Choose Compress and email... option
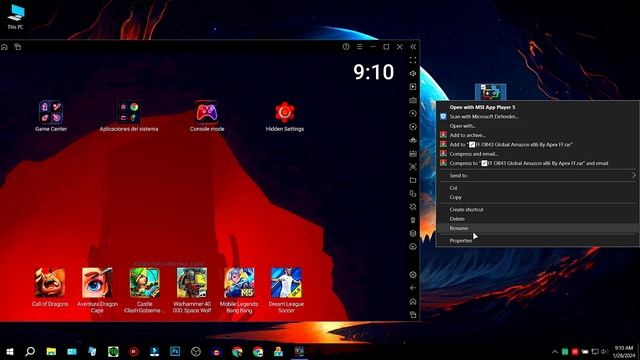640x360 pixels. coord(537,154)
